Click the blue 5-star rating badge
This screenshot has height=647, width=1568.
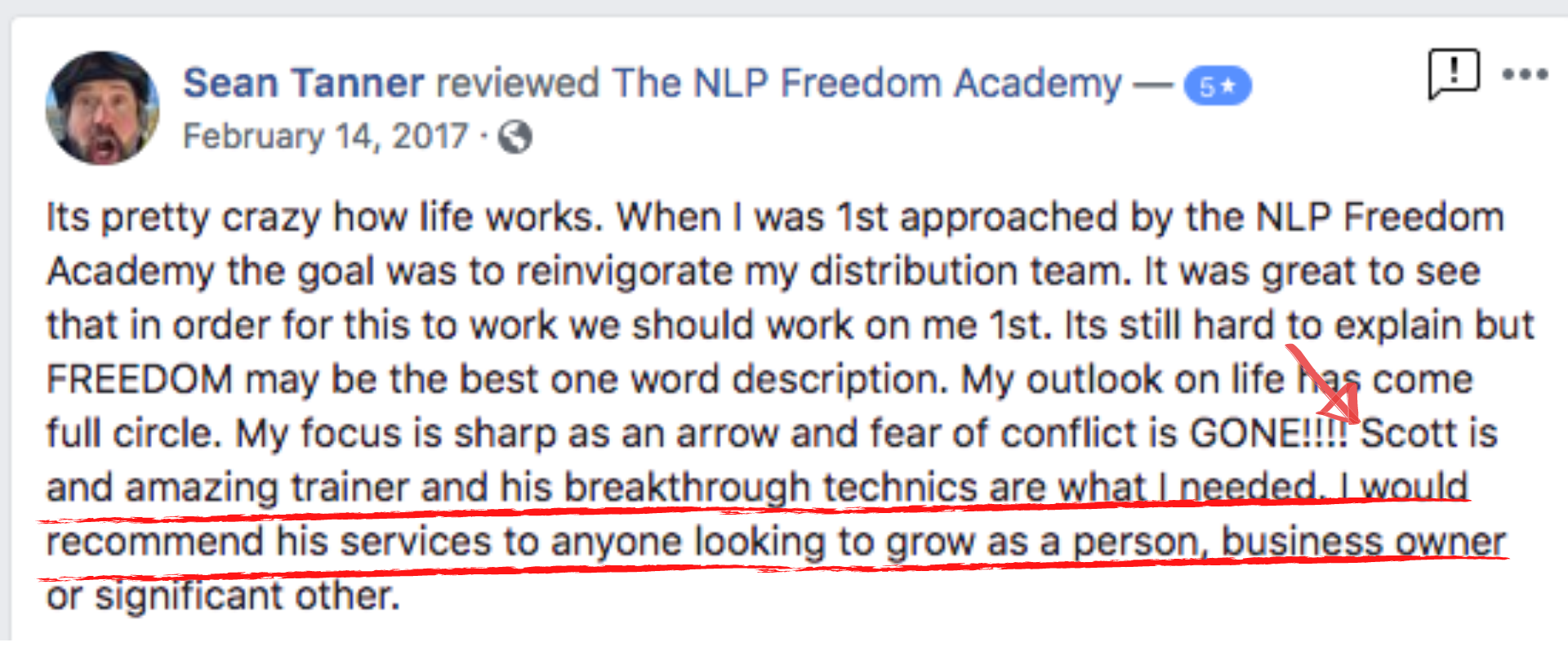(x=1218, y=86)
